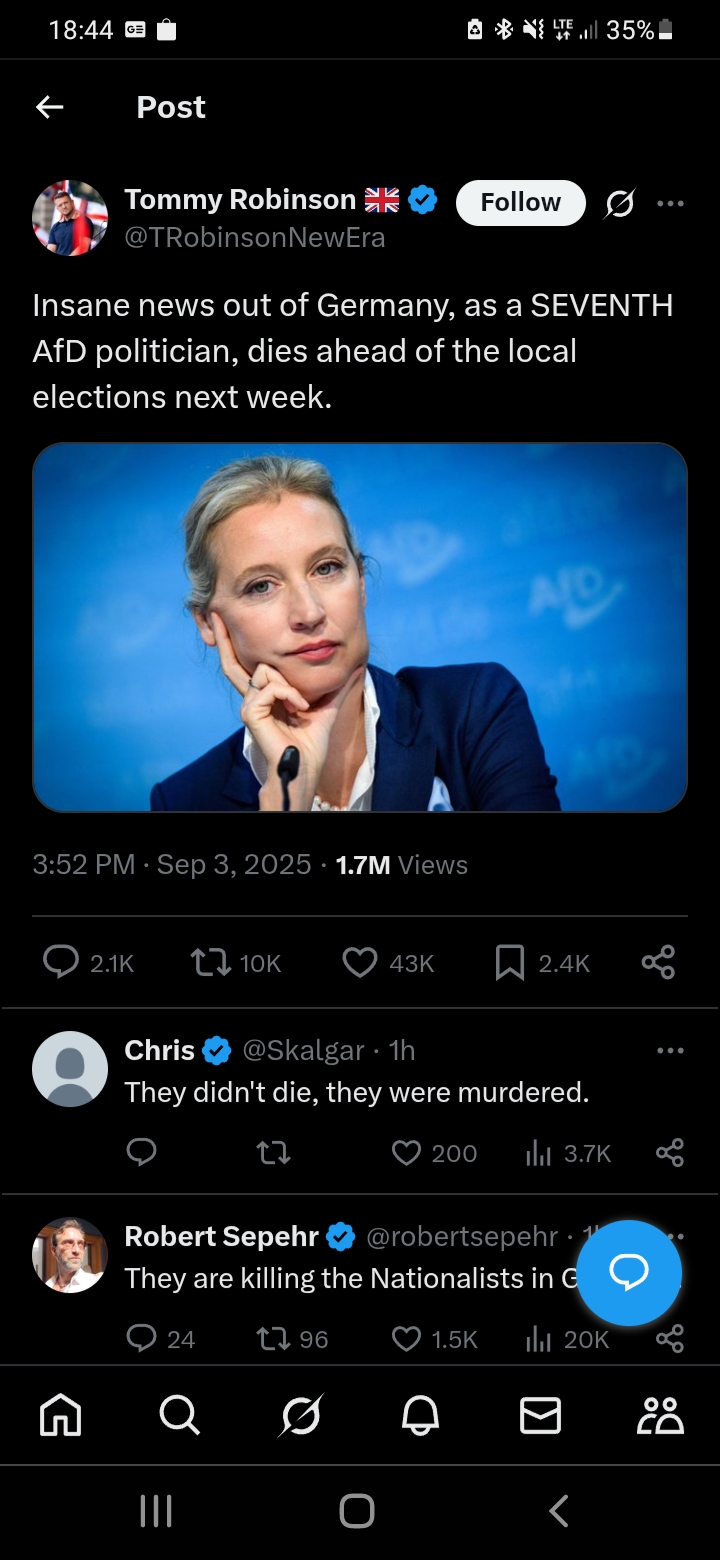Open the attached AfD press photo

tap(360, 627)
